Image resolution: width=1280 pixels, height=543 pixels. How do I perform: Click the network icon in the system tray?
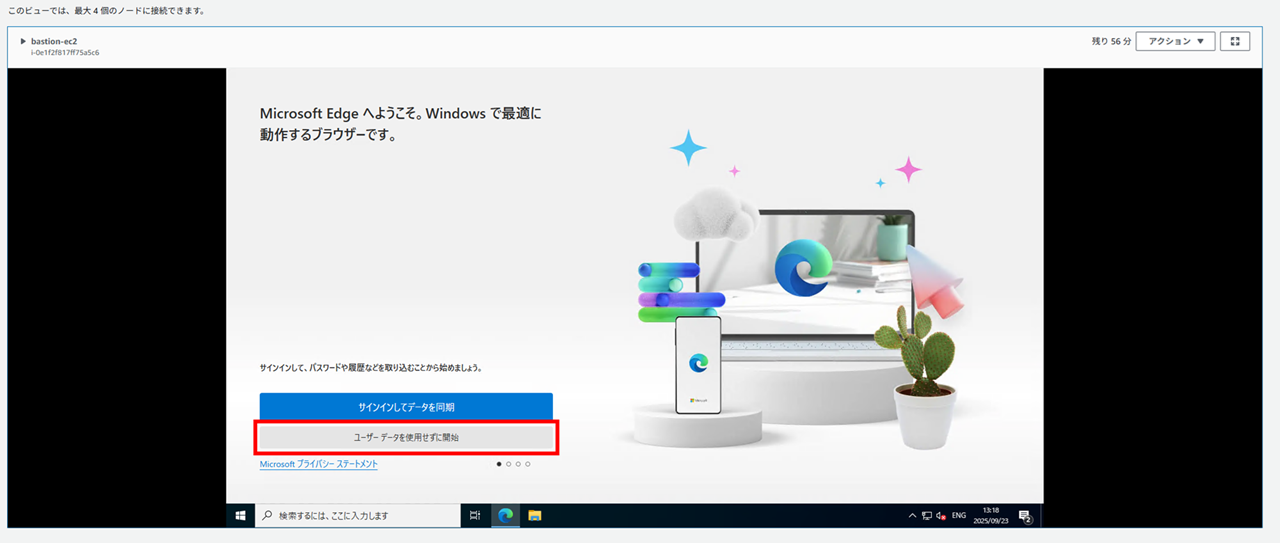(927, 516)
